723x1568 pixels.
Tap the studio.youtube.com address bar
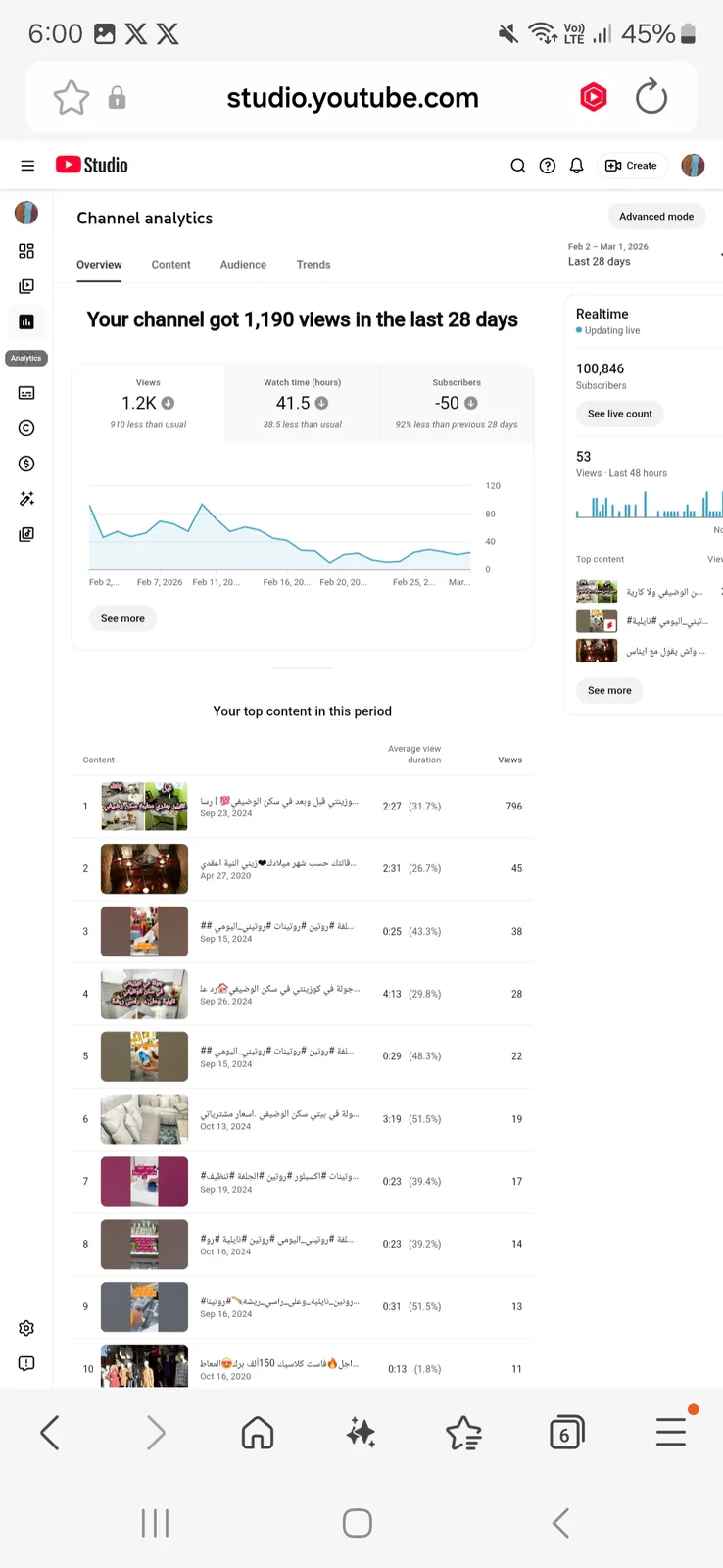point(353,98)
